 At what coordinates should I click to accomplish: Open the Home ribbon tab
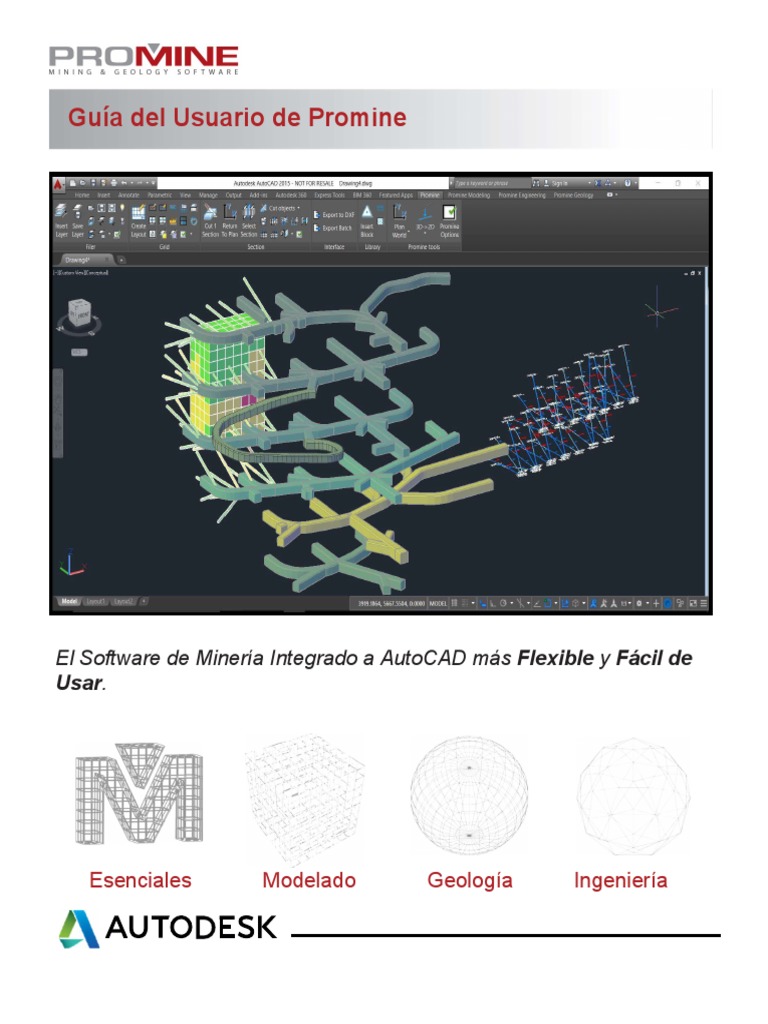pyautogui.click(x=82, y=195)
